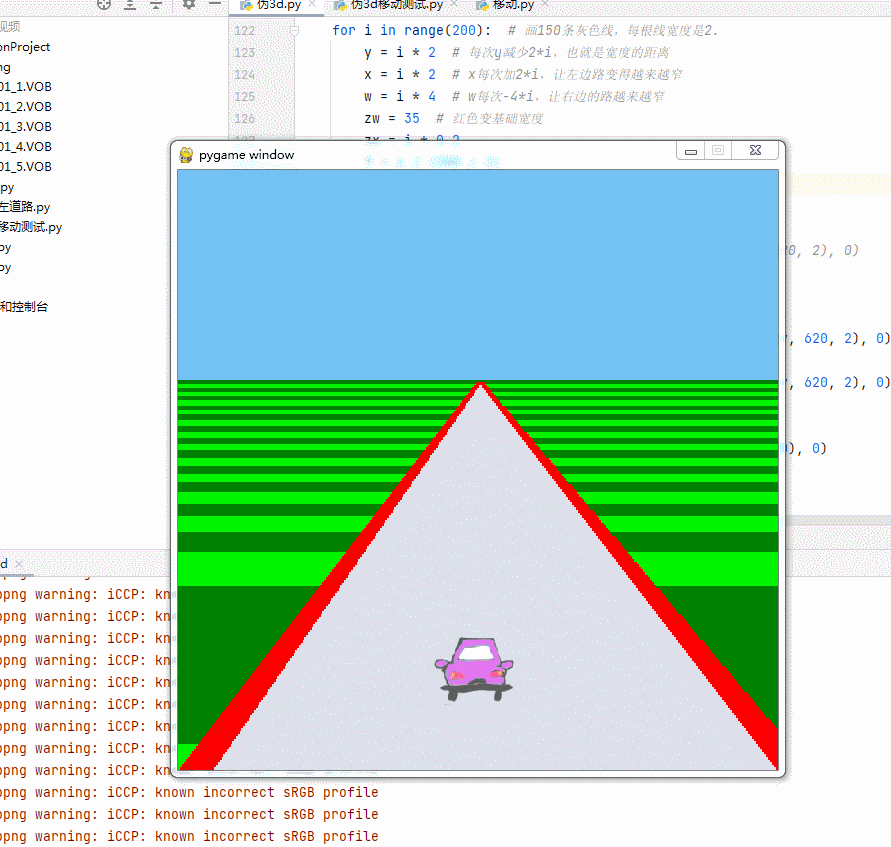Click the Collapse All icon in project toolbar
This screenshot has width=891, height=847.
pos(155,6)
